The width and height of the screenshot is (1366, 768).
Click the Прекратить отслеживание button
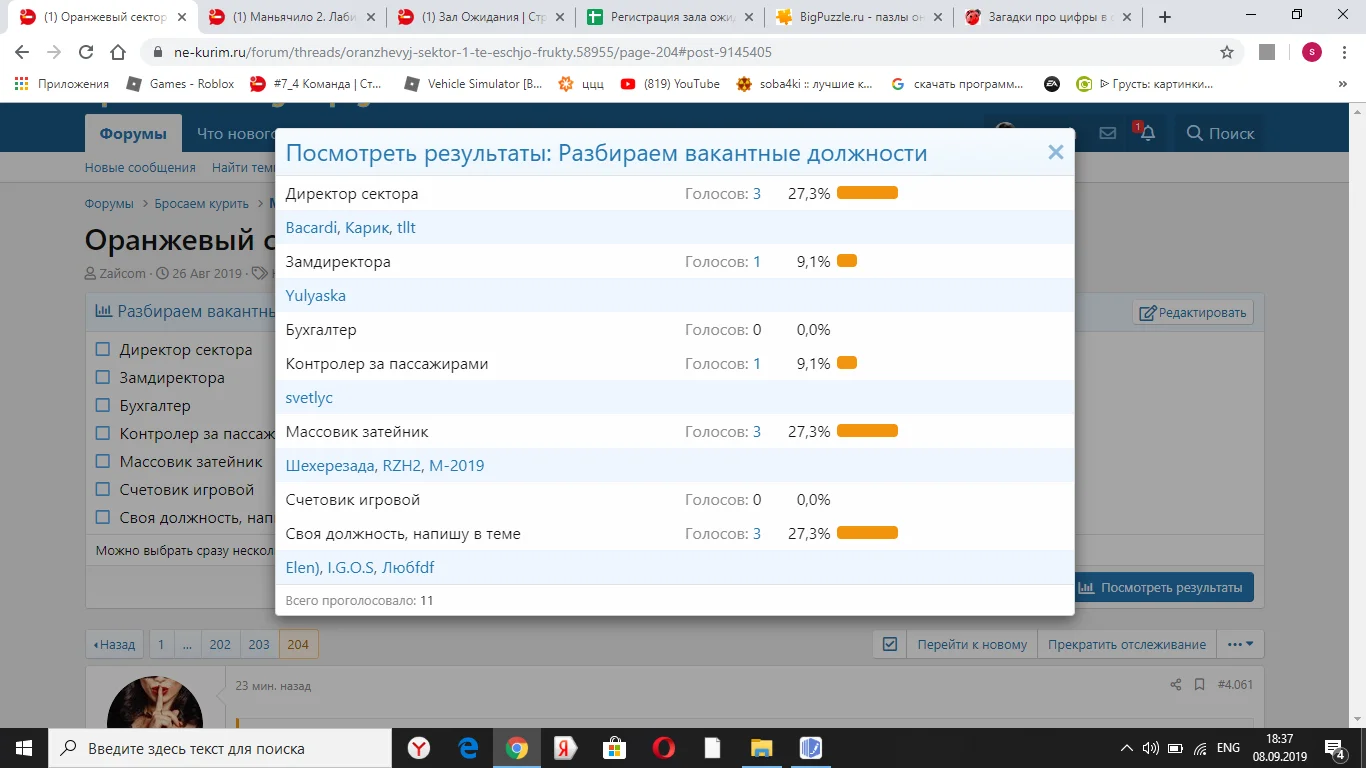tap(1126, 644)
